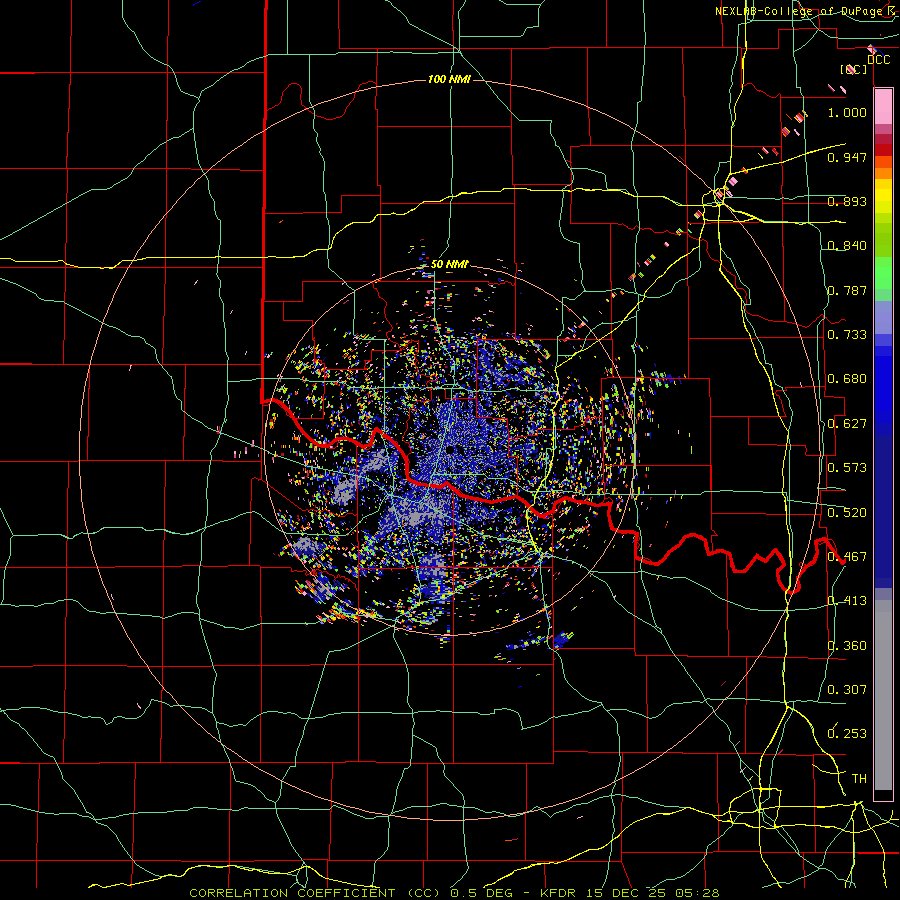900x900 pixels.
Task: Click the DCC label above the color scale
Action: pyautogui.click(x=878, y=60)
